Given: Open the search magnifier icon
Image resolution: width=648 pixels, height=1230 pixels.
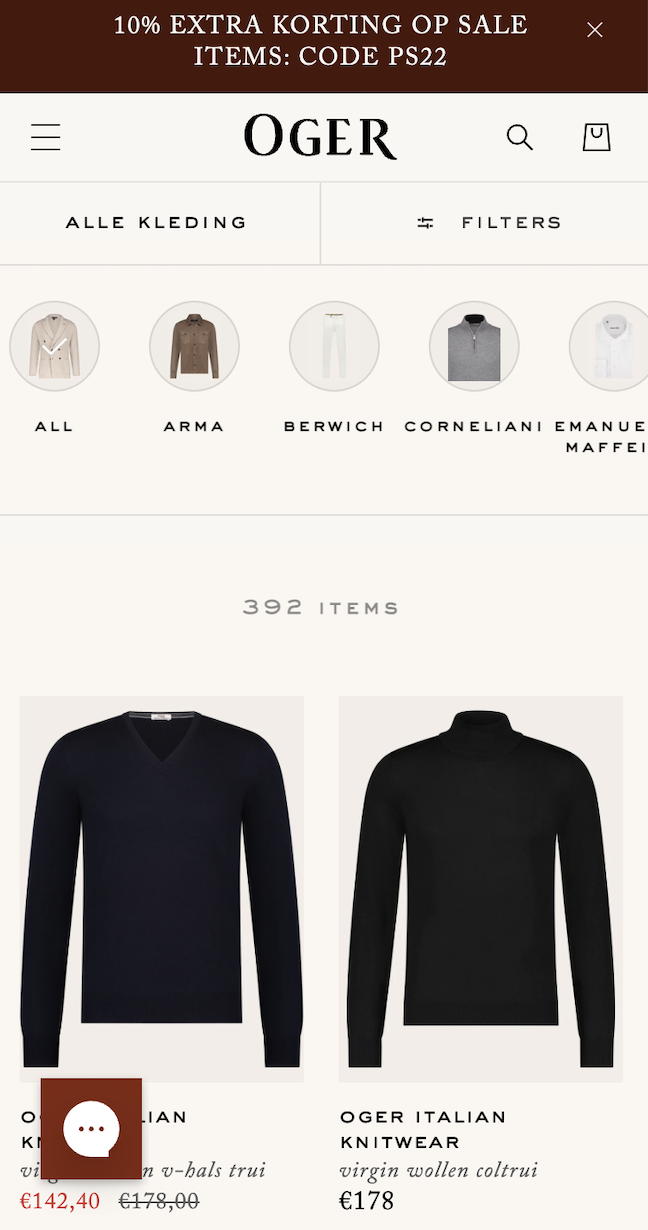Looking at the screenshot, I should (x=520, y=137).
